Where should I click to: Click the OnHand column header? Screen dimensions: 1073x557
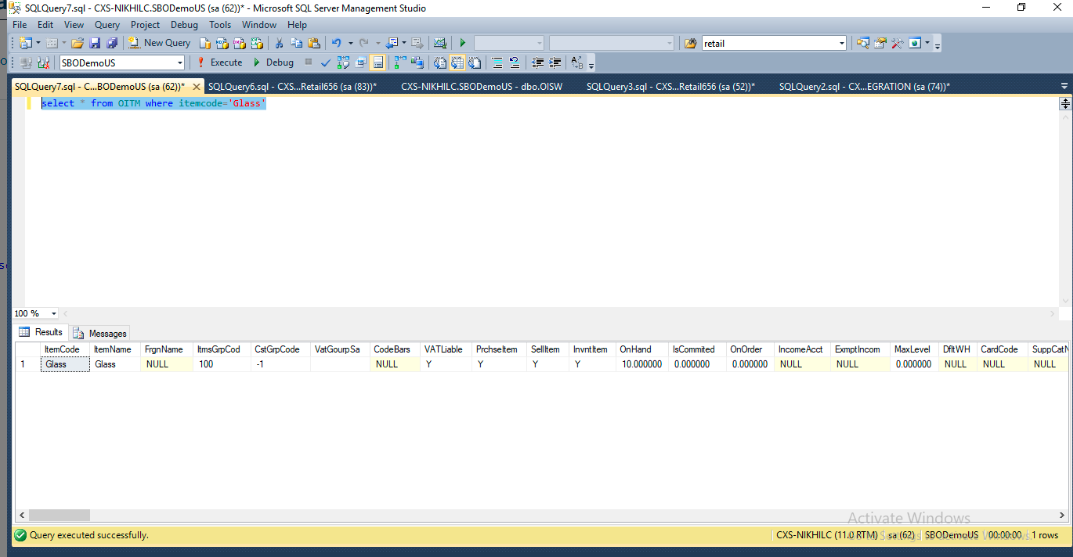[x=641, y=350]
